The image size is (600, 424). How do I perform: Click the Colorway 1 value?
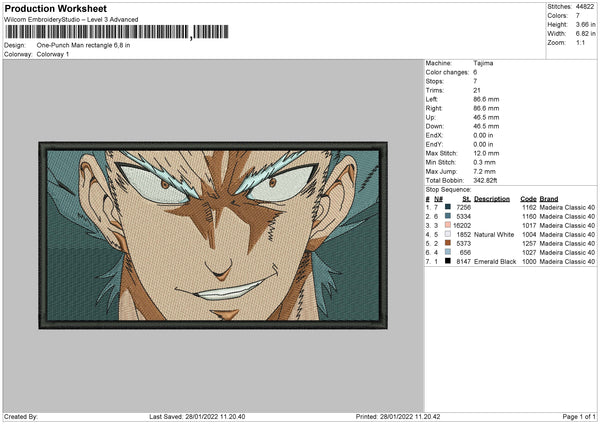click(x=53, y=54)
